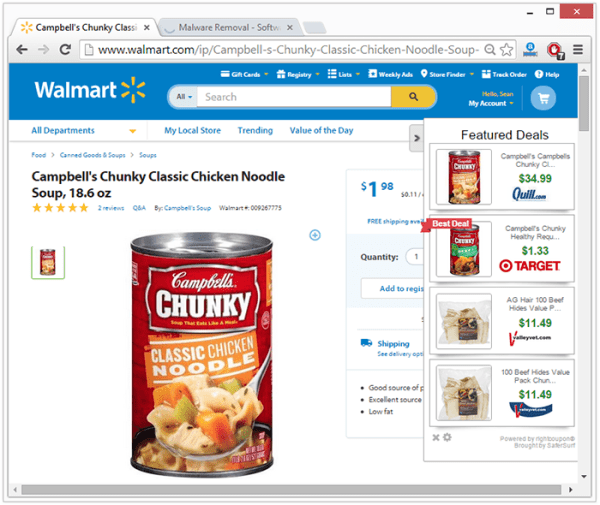Click the Add to registry button
This screenshot has width=600, height=505.
pos(393,288)
